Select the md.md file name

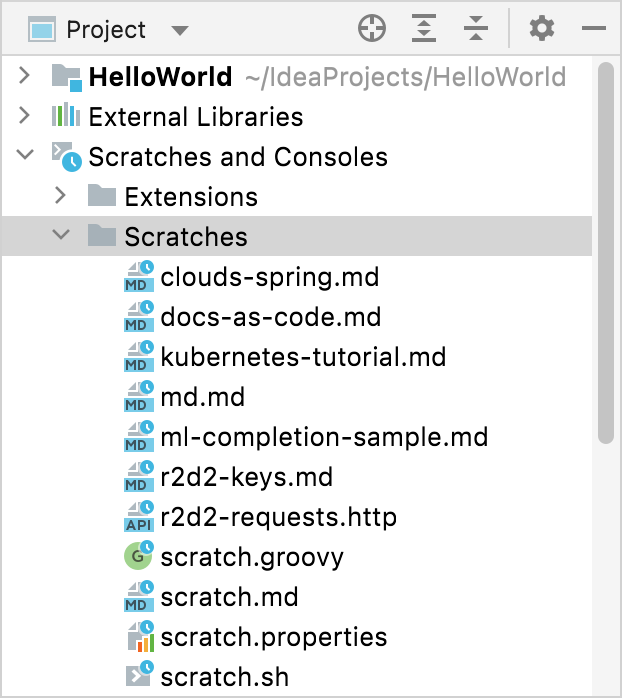(203, 397)
